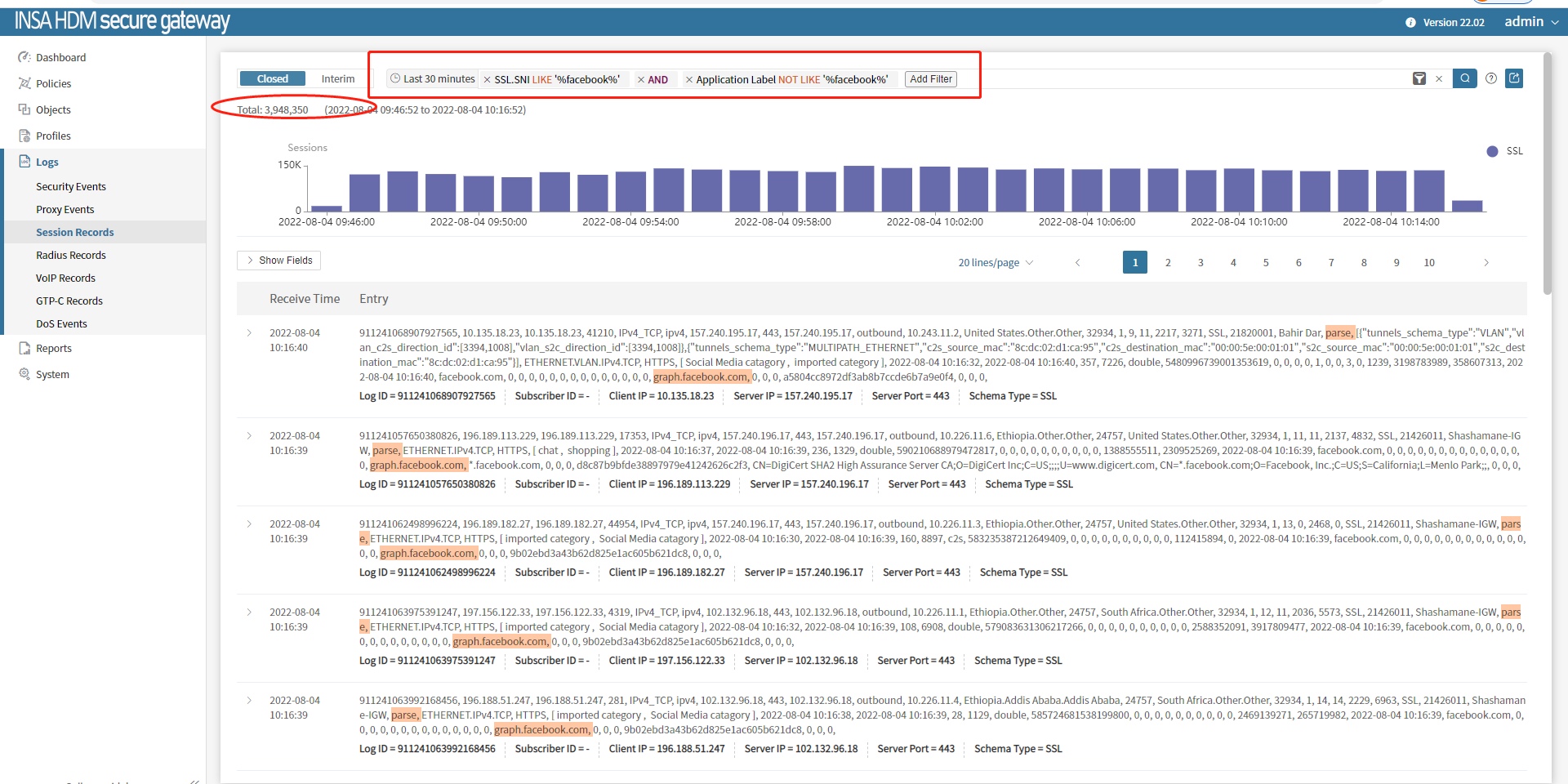The width and height of the screenshot is (1568, 784).
Task: Select Radius Records in the sidebar
Action: pyautogui.click(x=71, y=256)
